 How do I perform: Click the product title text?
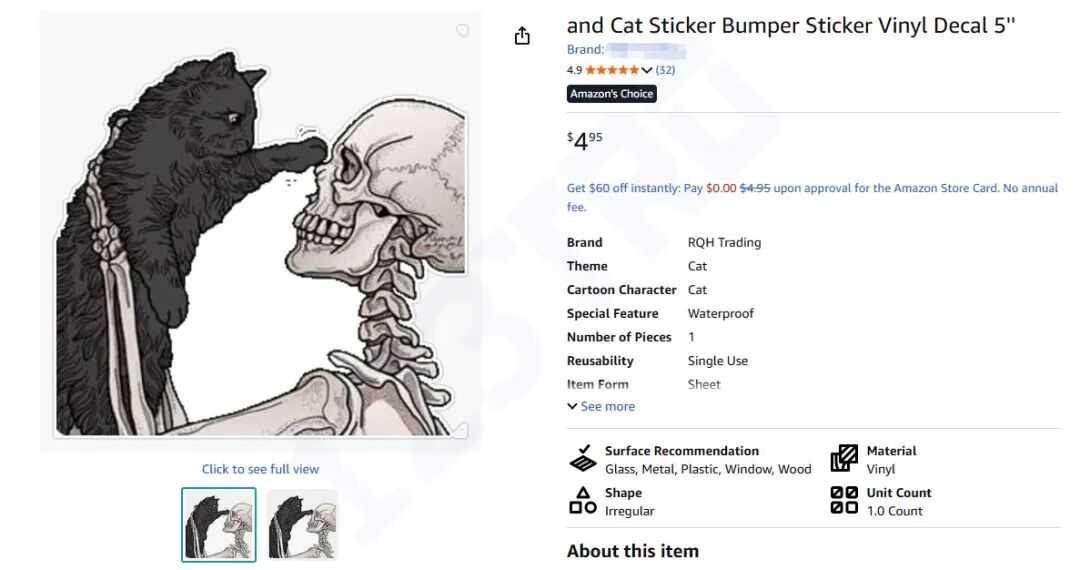pos(790,26)
